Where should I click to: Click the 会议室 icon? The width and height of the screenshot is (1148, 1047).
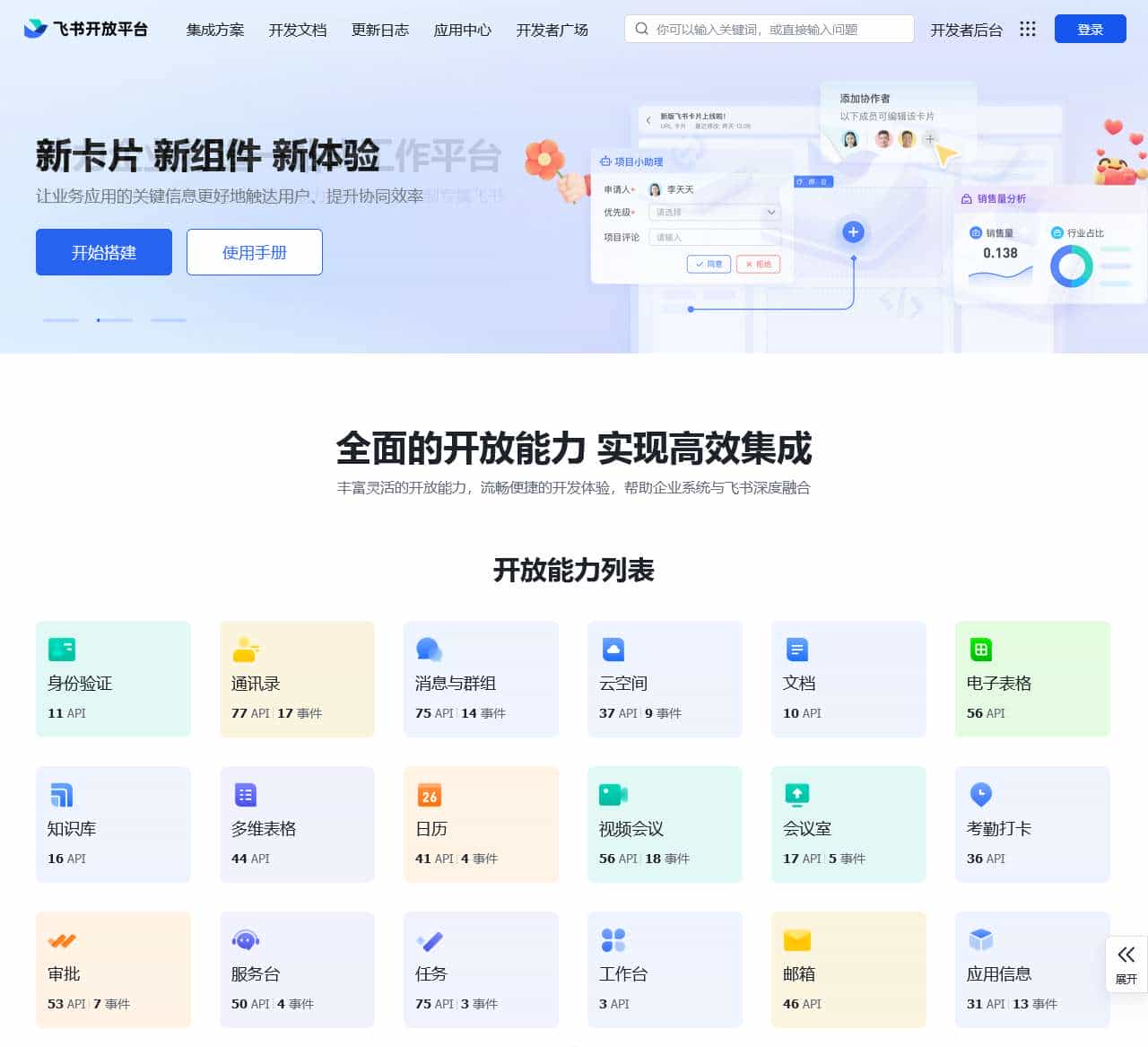coord(797,795)
